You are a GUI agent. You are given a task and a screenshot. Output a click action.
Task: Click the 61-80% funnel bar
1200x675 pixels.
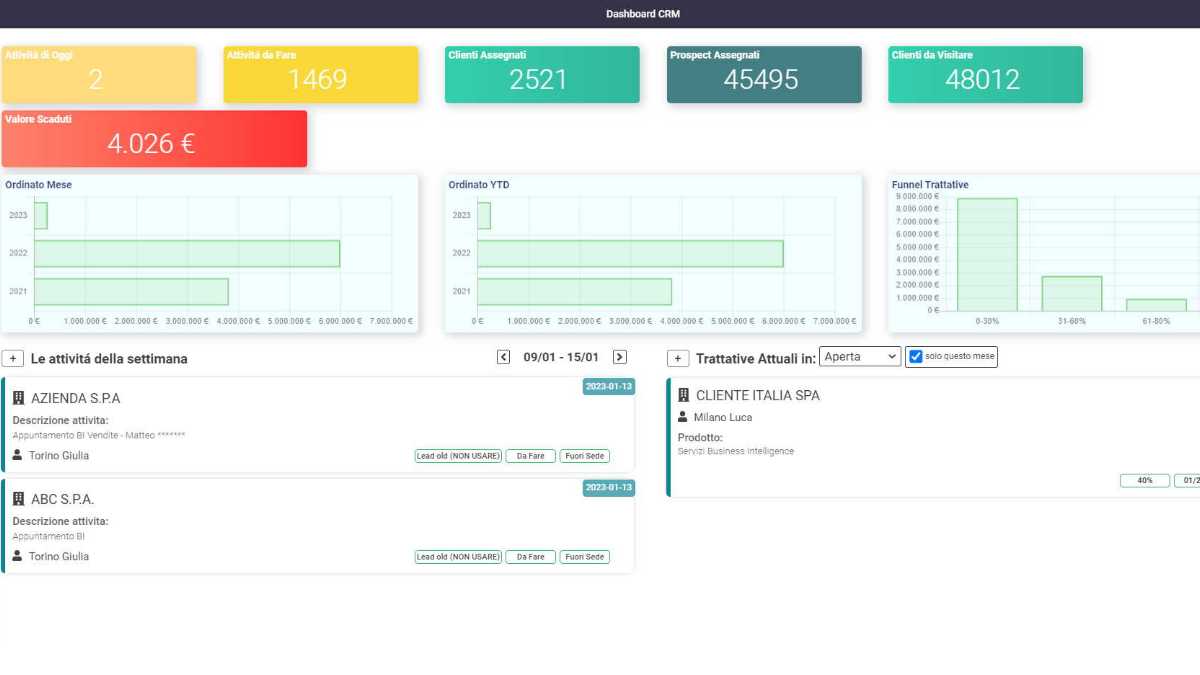tap(1156, 305)
